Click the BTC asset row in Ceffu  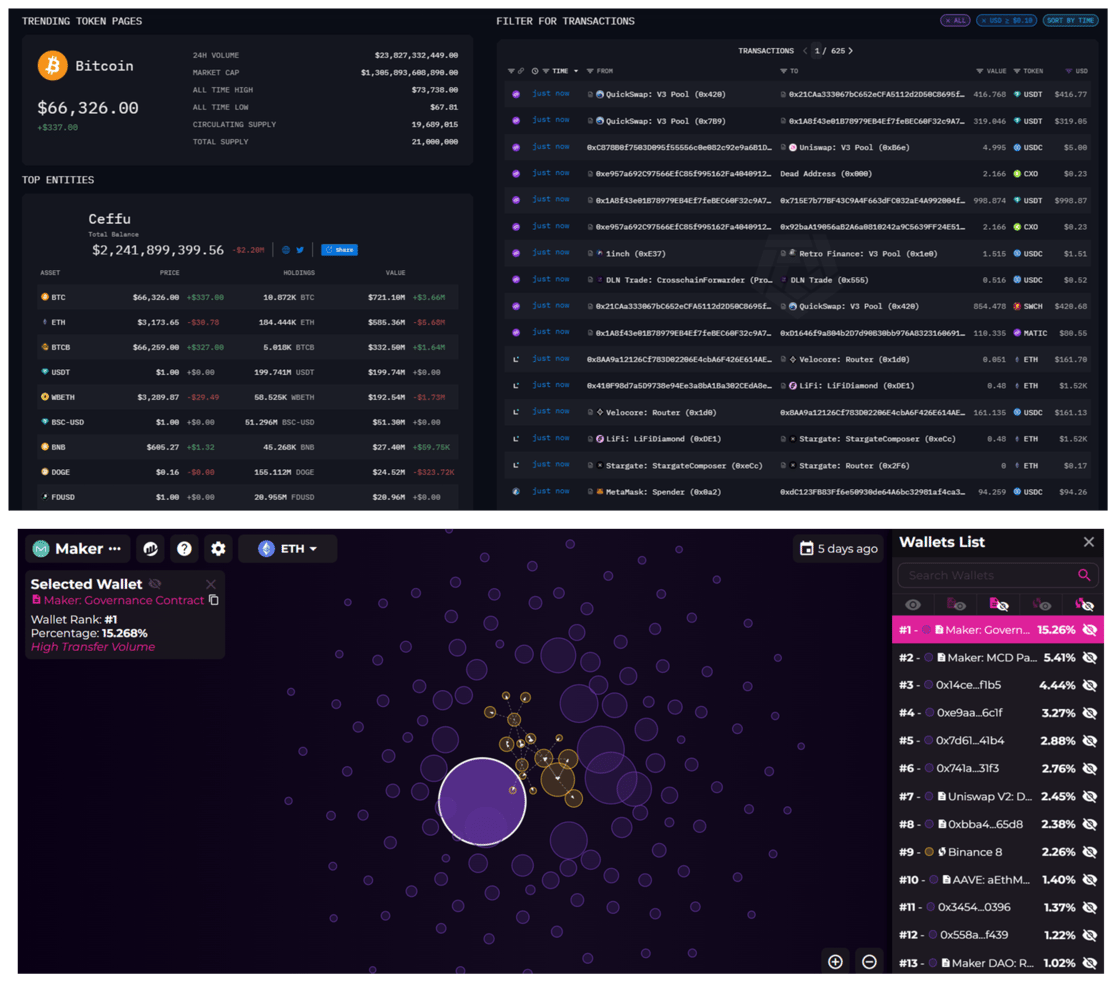pyautogui.click(x=248, y=297)
